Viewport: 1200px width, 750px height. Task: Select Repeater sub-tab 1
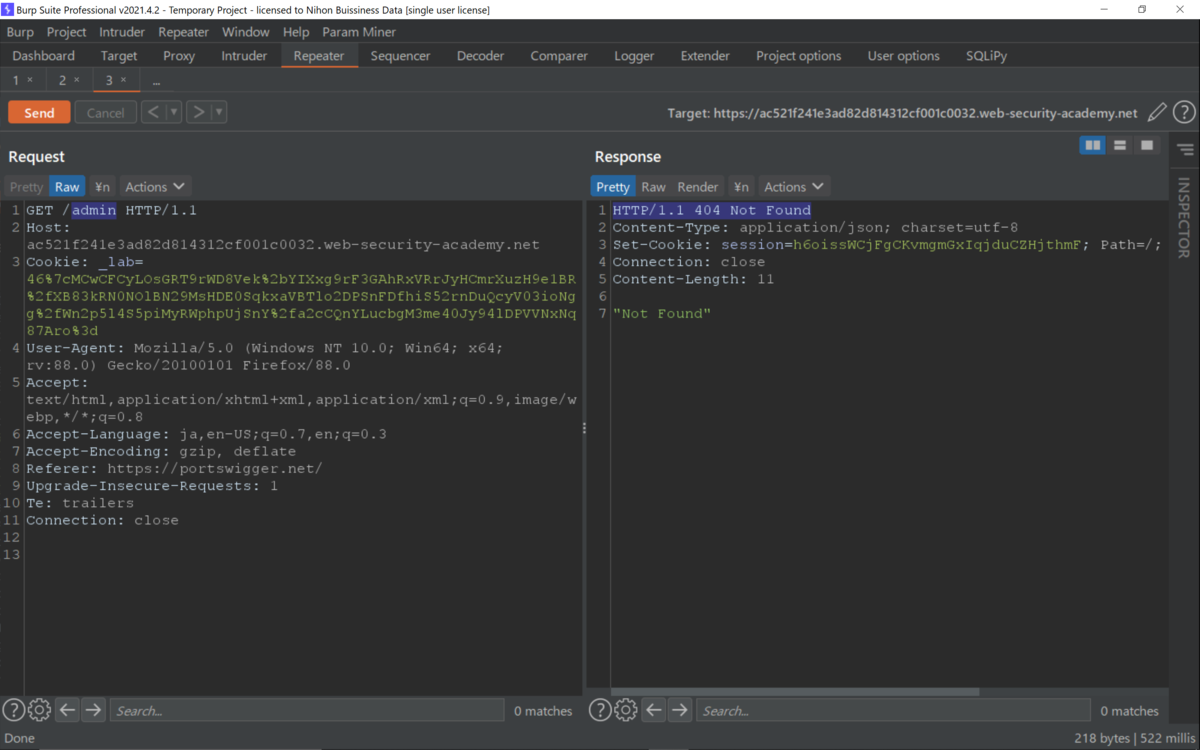16,80
